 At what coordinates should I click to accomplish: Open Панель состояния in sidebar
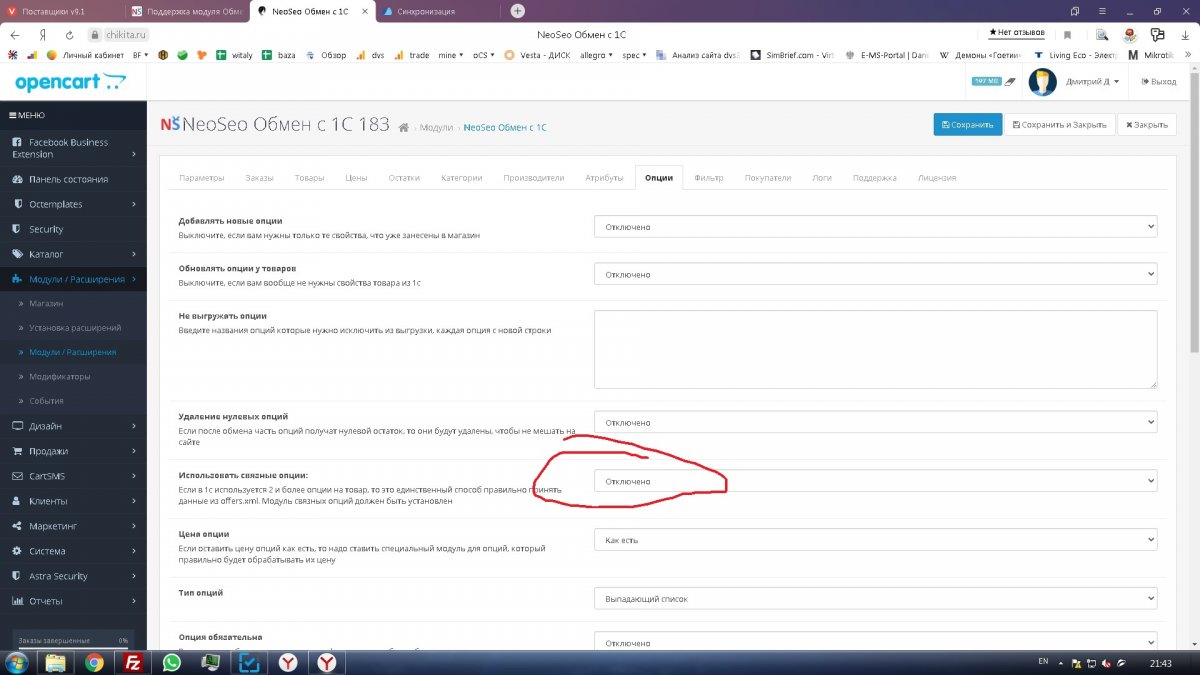pyautogui.click(x=73, y=179)
